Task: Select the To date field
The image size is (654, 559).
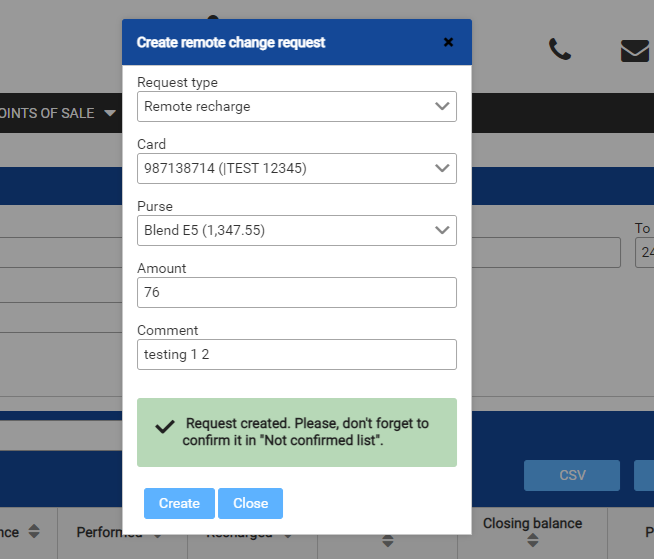Action: pos(644,252)
